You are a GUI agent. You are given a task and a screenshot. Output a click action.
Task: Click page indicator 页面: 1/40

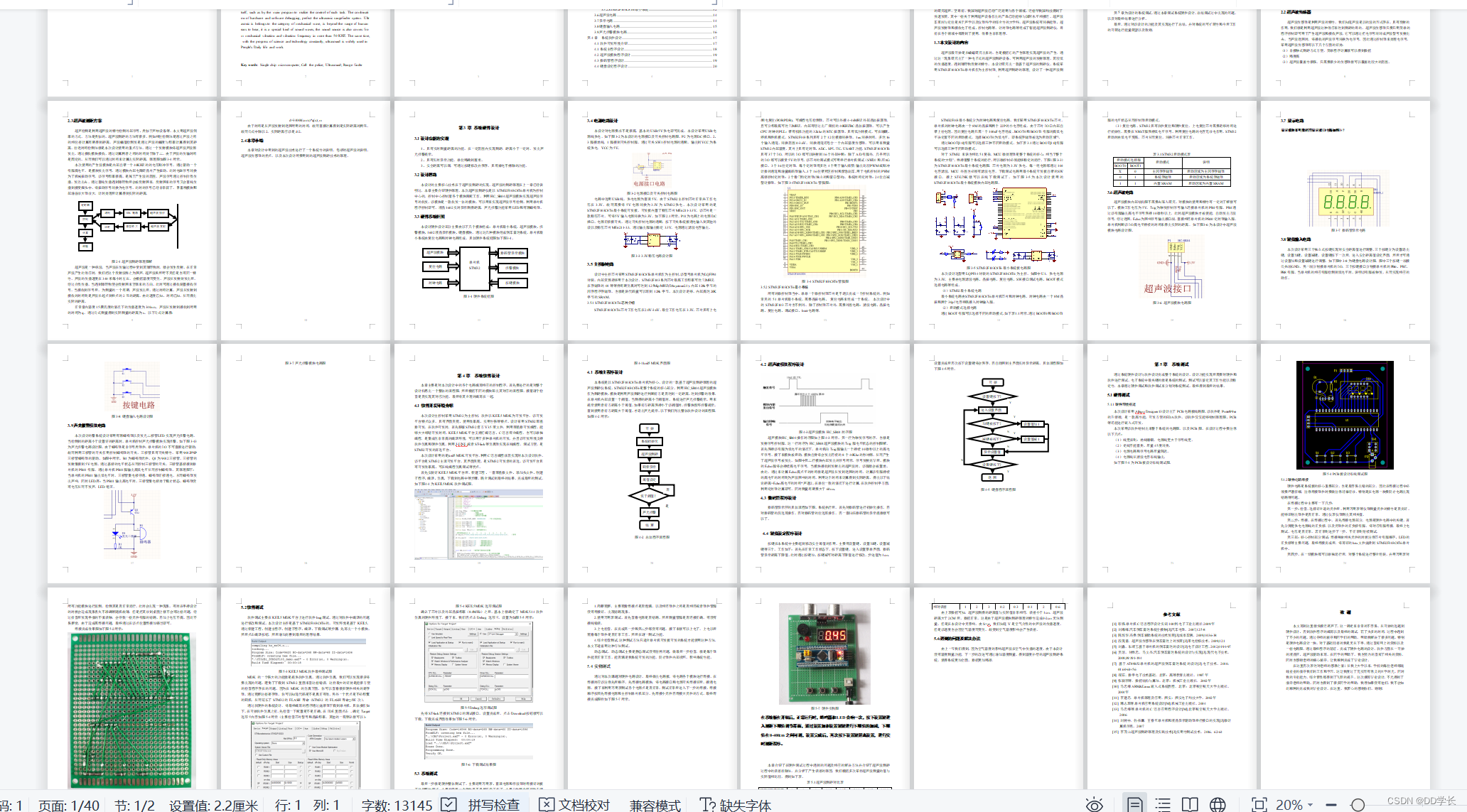click(x=69, y=804)
